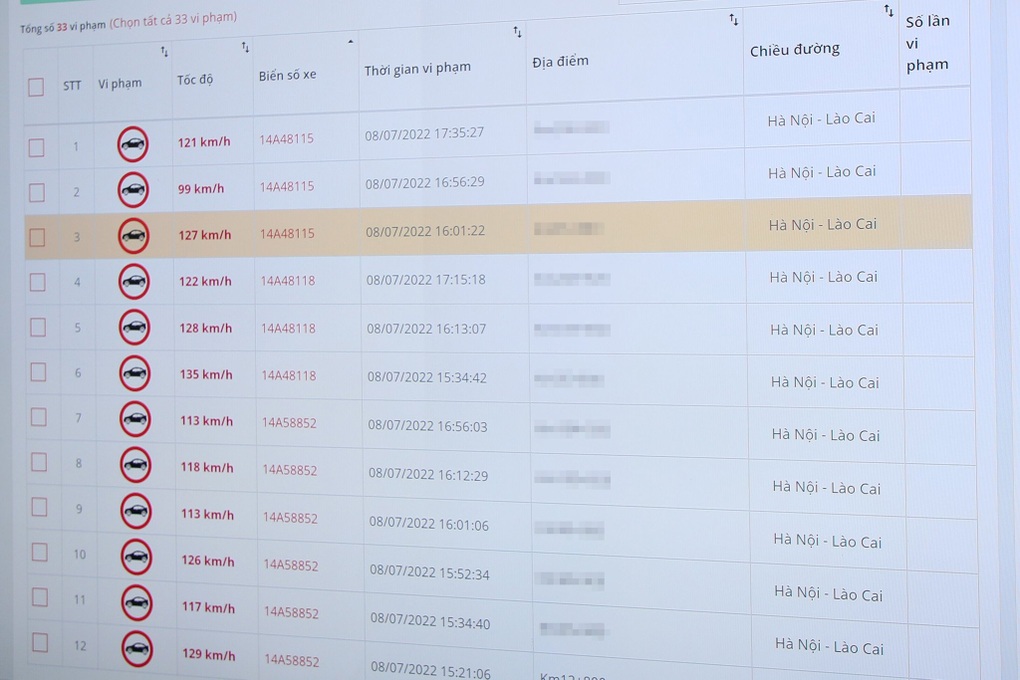Click time '08/07/2022 15:52:34'
1020x680 pixels.
click(x=430, y=572)
